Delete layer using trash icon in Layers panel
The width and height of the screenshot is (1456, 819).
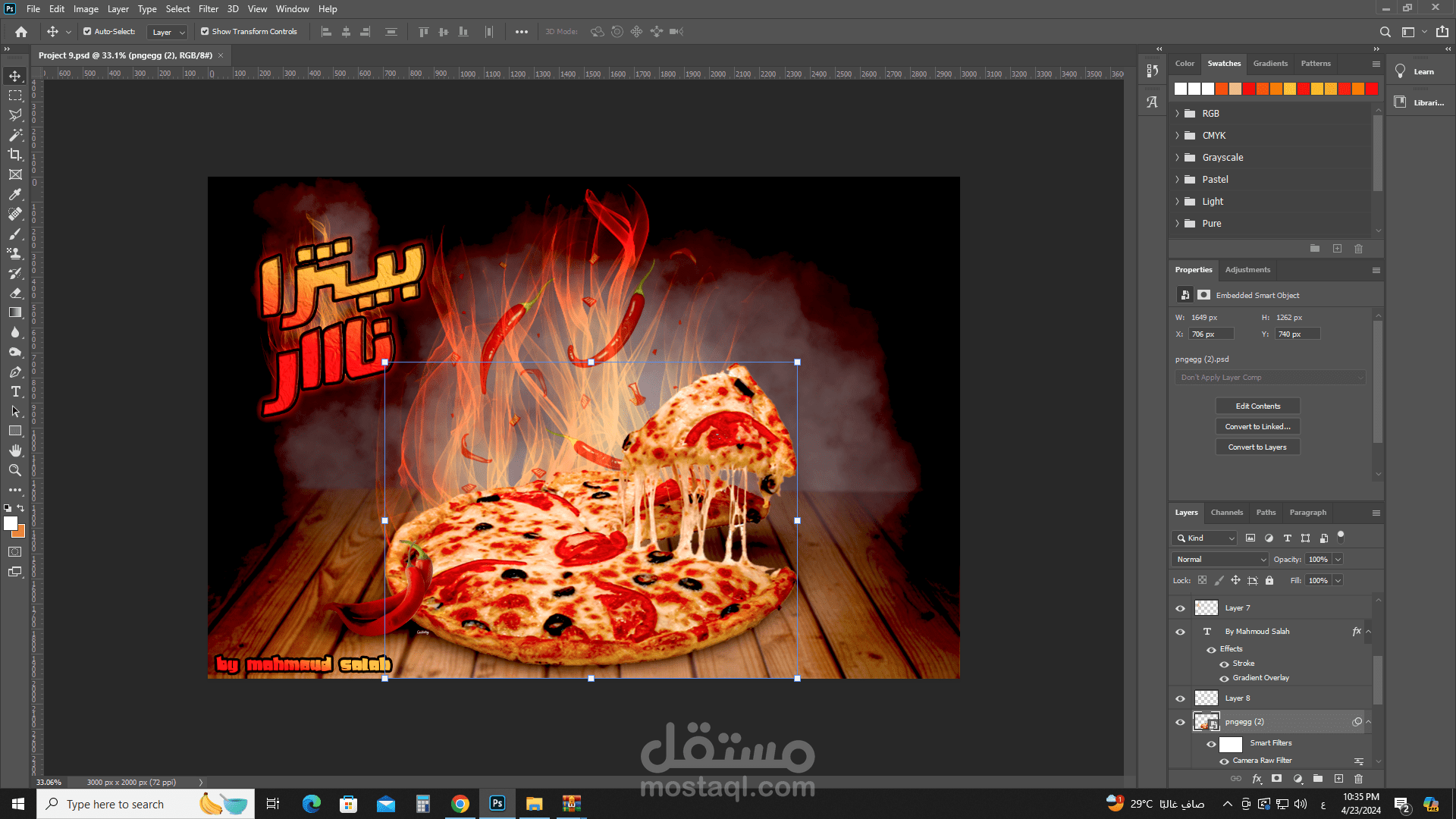tap(1358, 779)
